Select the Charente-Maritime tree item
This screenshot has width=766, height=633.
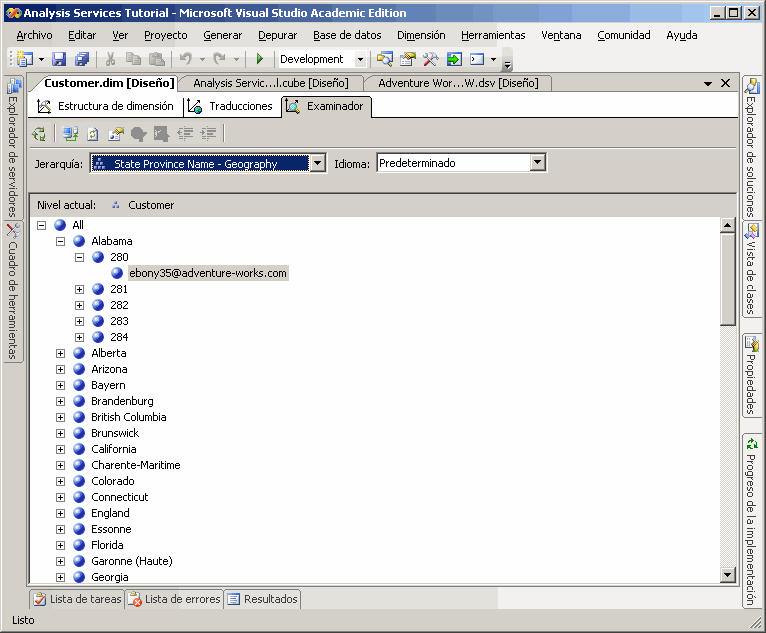coord(135,465)
